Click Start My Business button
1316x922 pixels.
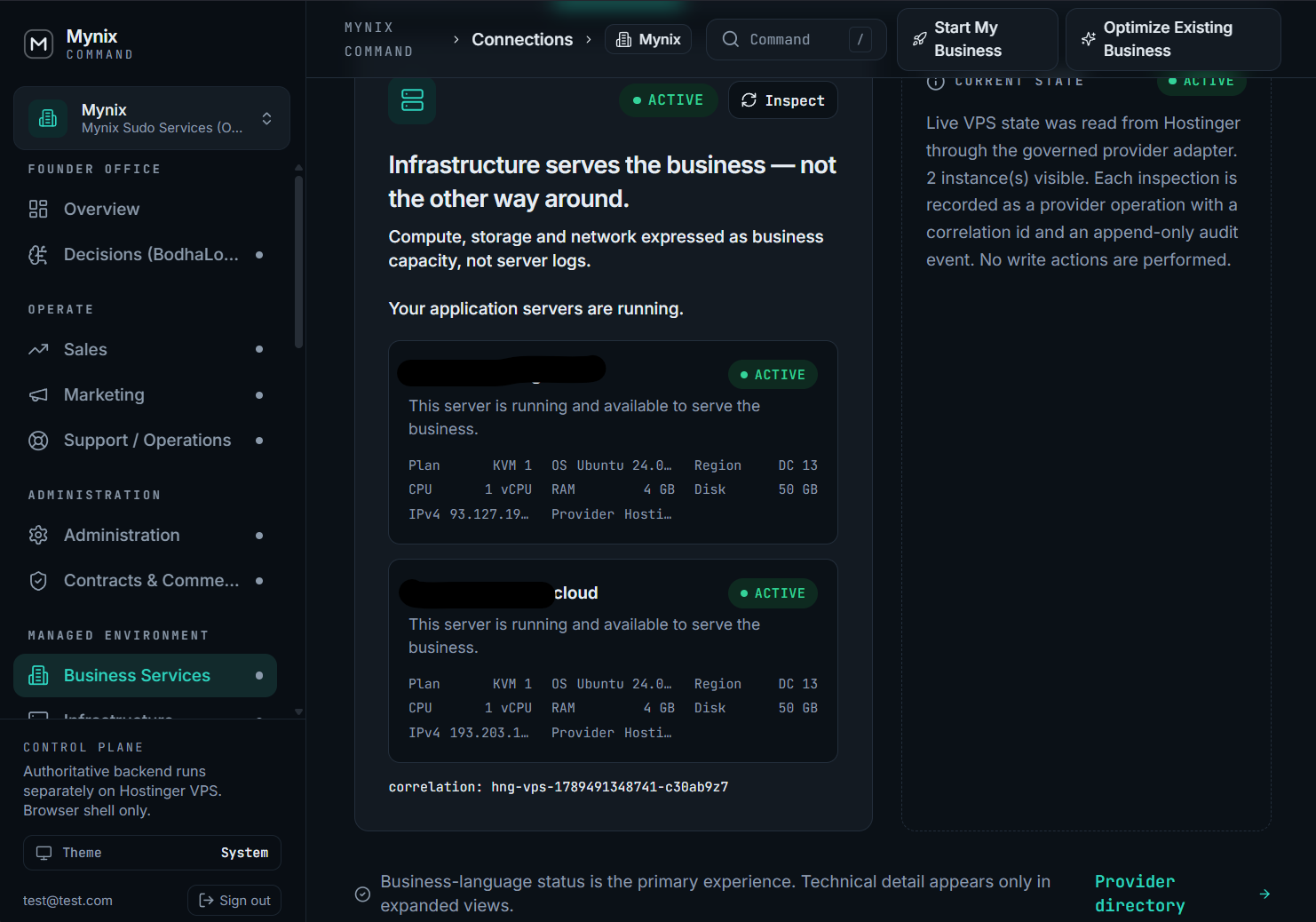(977, 39)
